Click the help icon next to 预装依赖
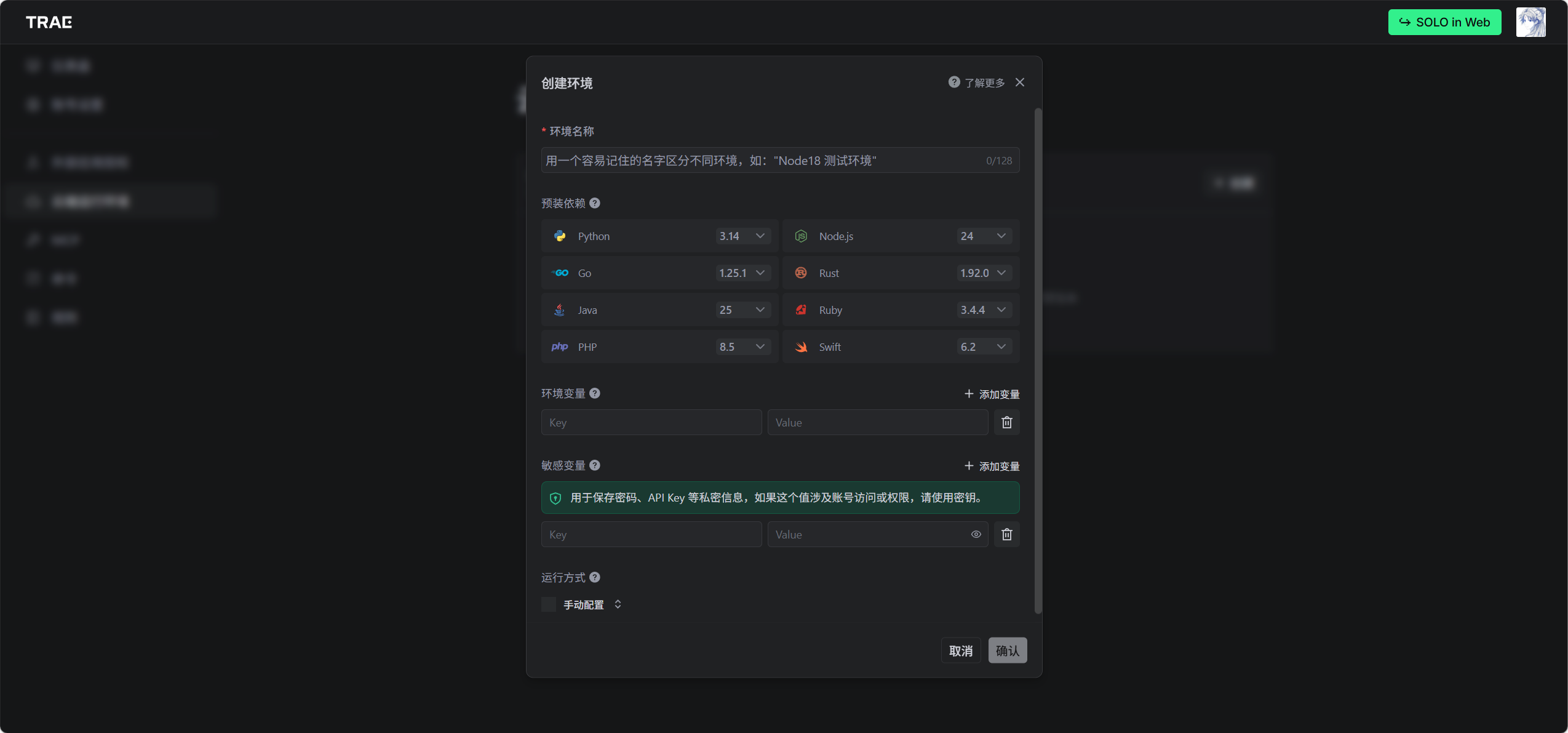This screenshot has width=1568, height=733. [x=594, y=203]
